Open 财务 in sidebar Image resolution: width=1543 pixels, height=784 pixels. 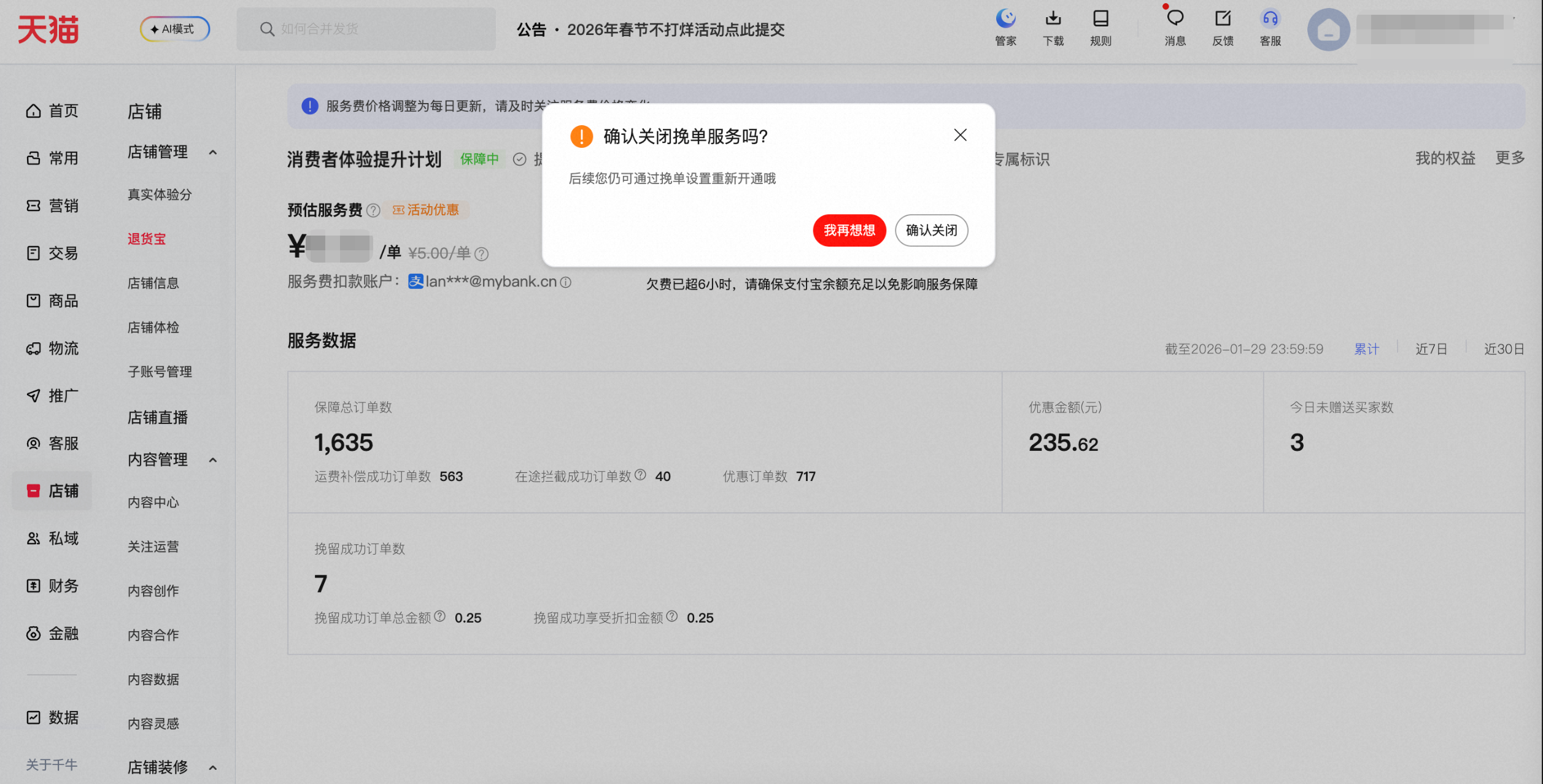52,586
